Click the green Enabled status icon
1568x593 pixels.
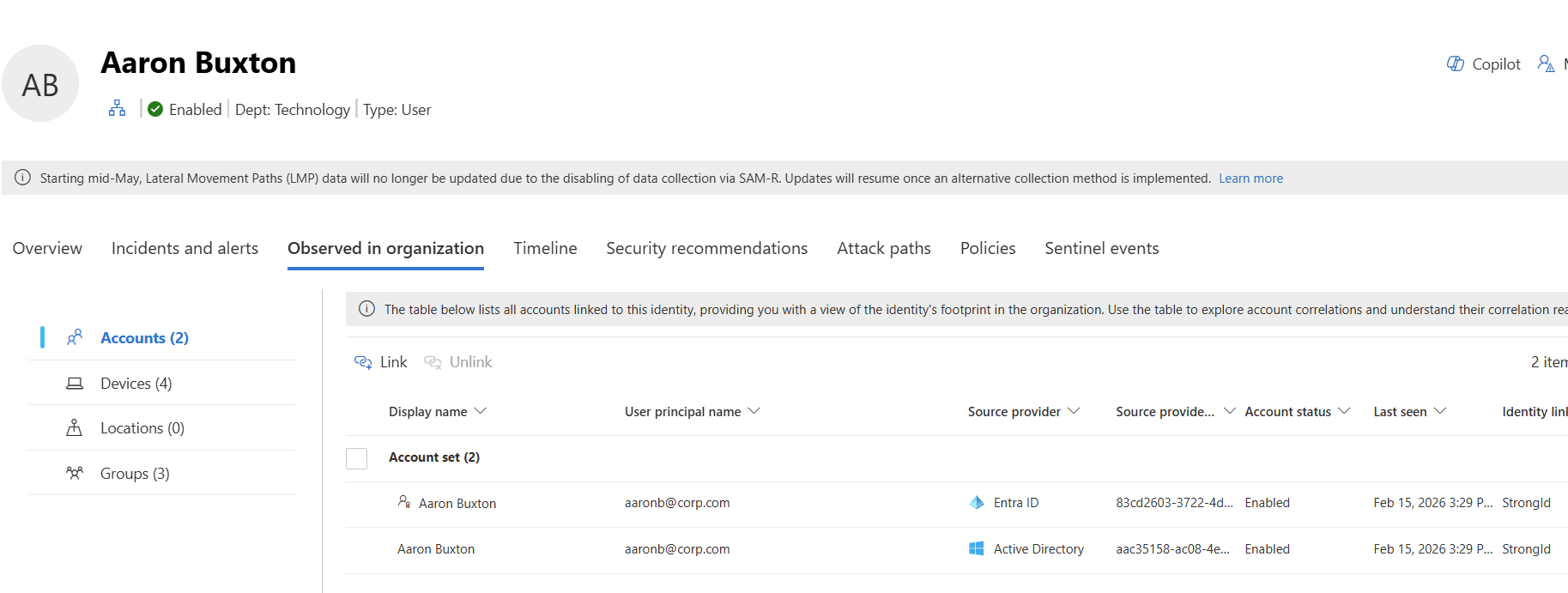point(155,109)
